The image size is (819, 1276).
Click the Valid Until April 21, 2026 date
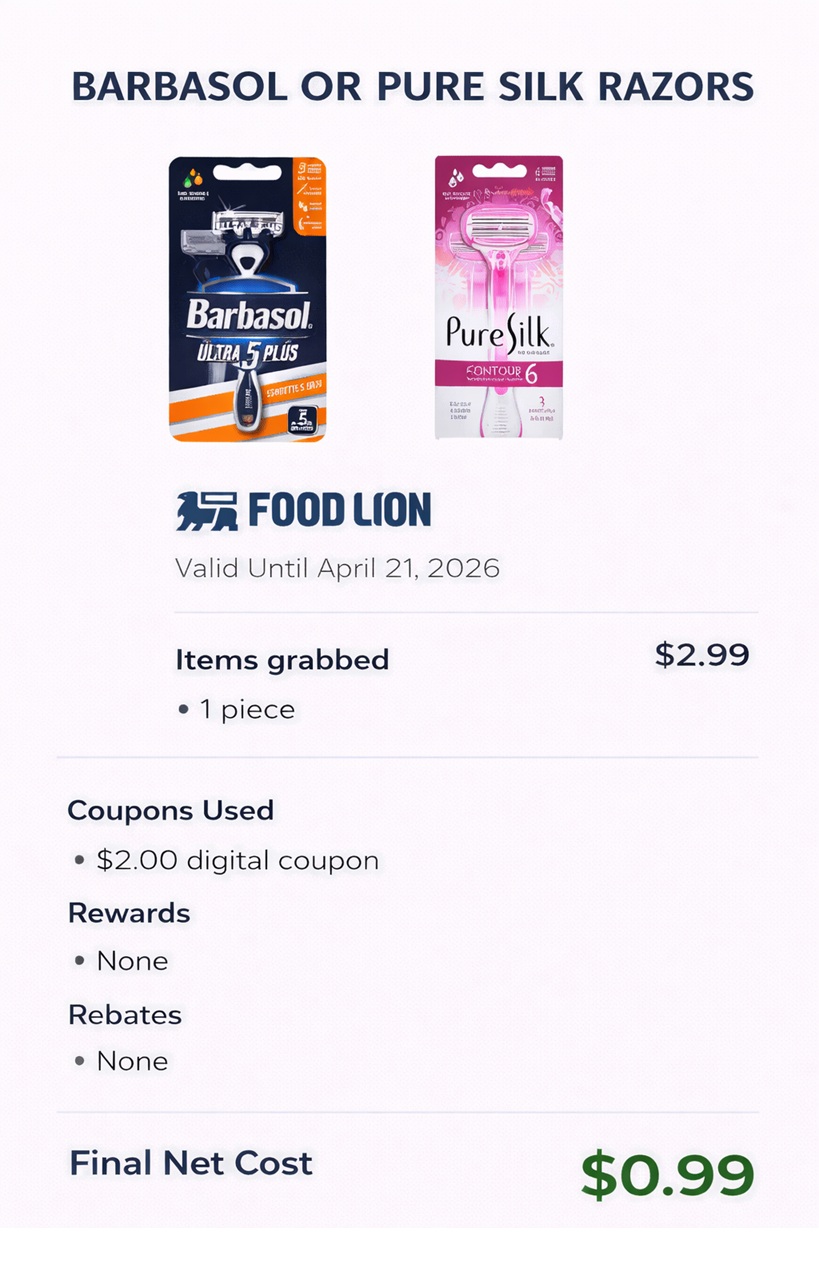pyautogui.click(x=337, y=568)
